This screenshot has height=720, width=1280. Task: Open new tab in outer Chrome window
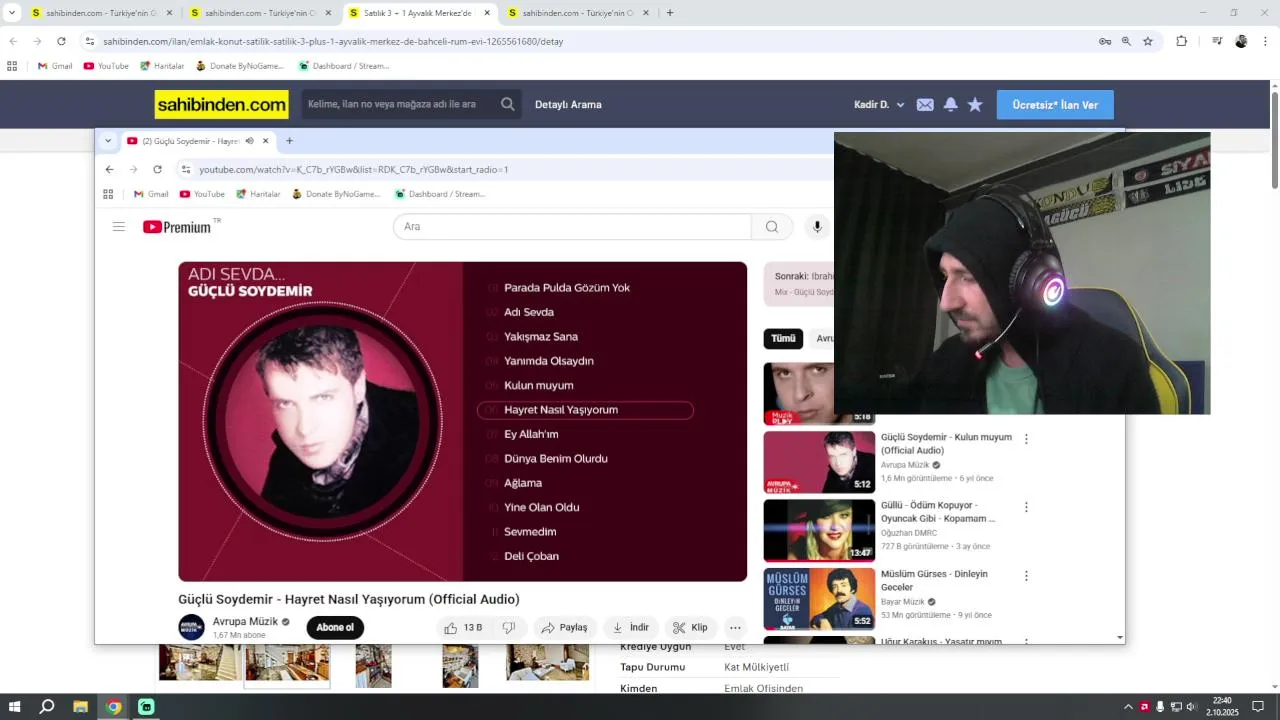[x=670, y=13]
